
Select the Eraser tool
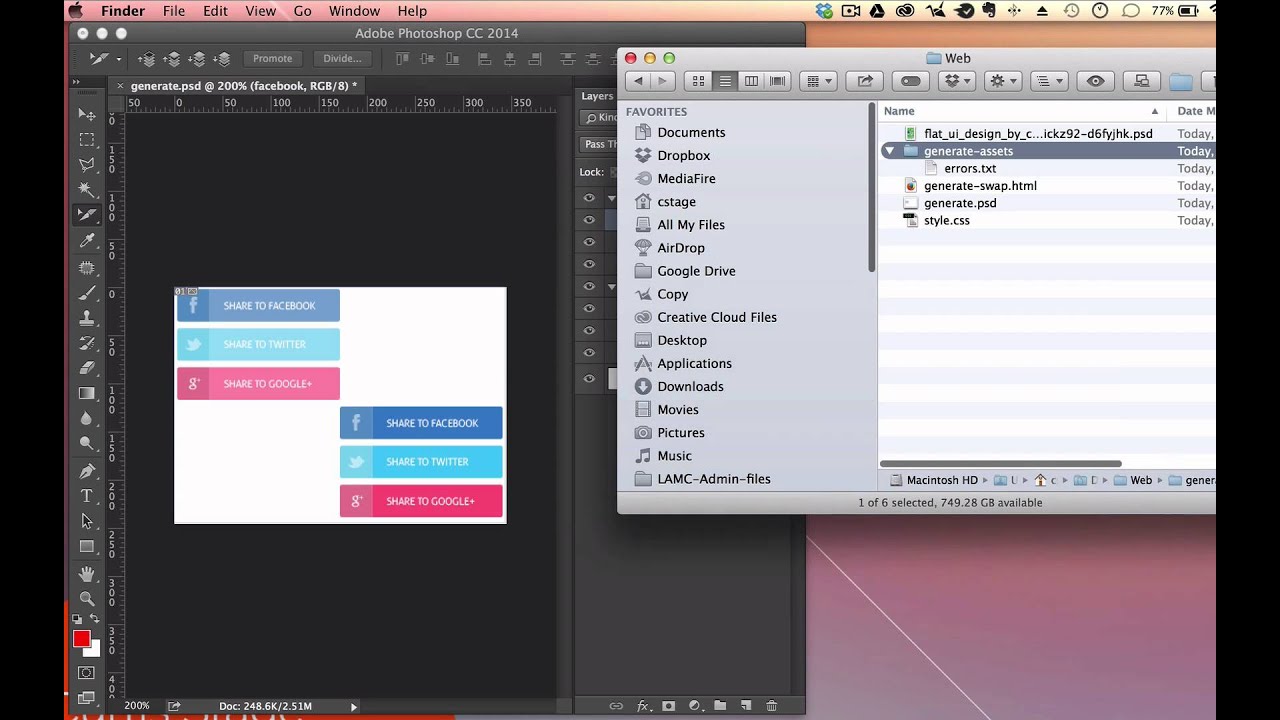(x=87, y=368)
